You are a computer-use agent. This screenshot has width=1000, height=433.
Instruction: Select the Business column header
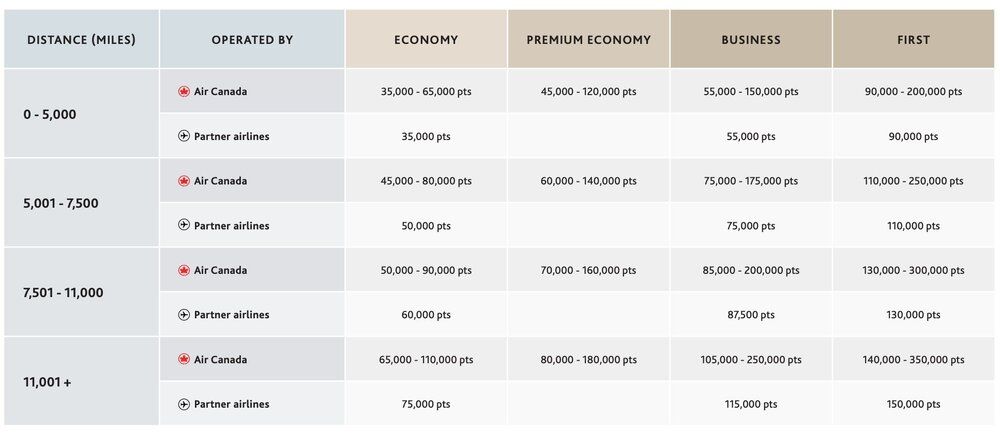click(751, 40)
